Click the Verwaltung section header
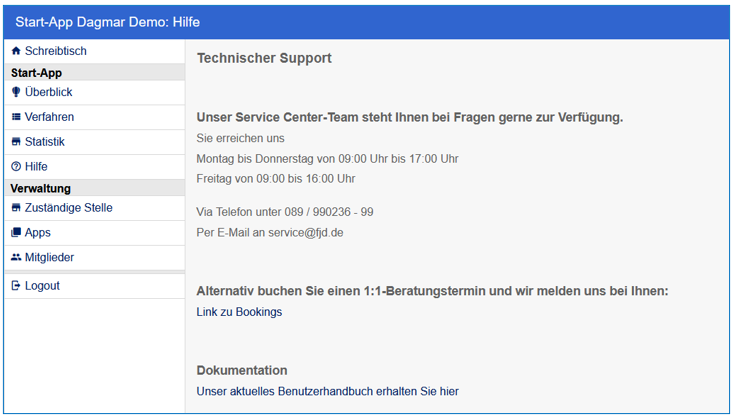This screenshot has height=417, width=733. coord(40,188)
